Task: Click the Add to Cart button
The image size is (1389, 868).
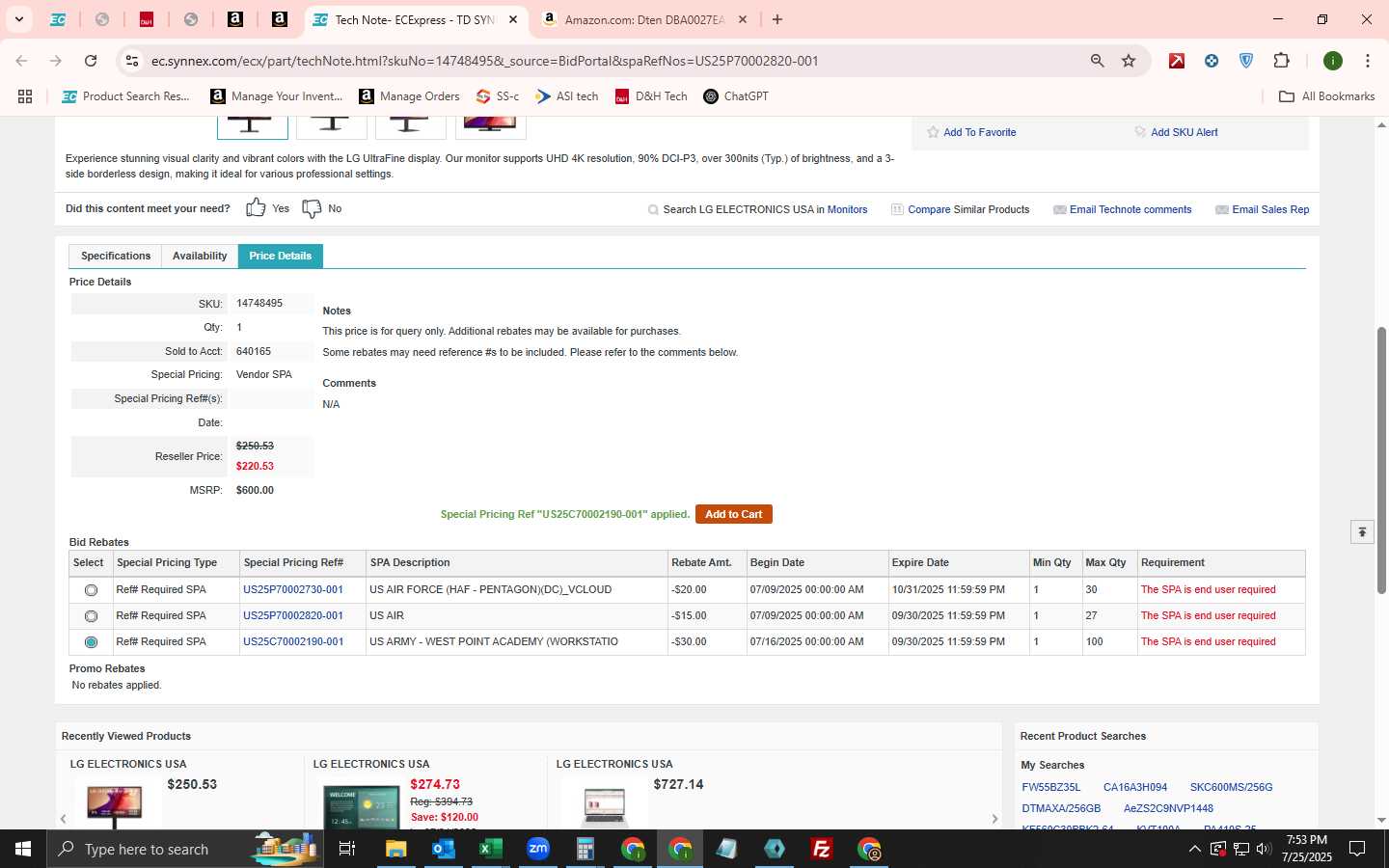Action: (x=733, y=514)
